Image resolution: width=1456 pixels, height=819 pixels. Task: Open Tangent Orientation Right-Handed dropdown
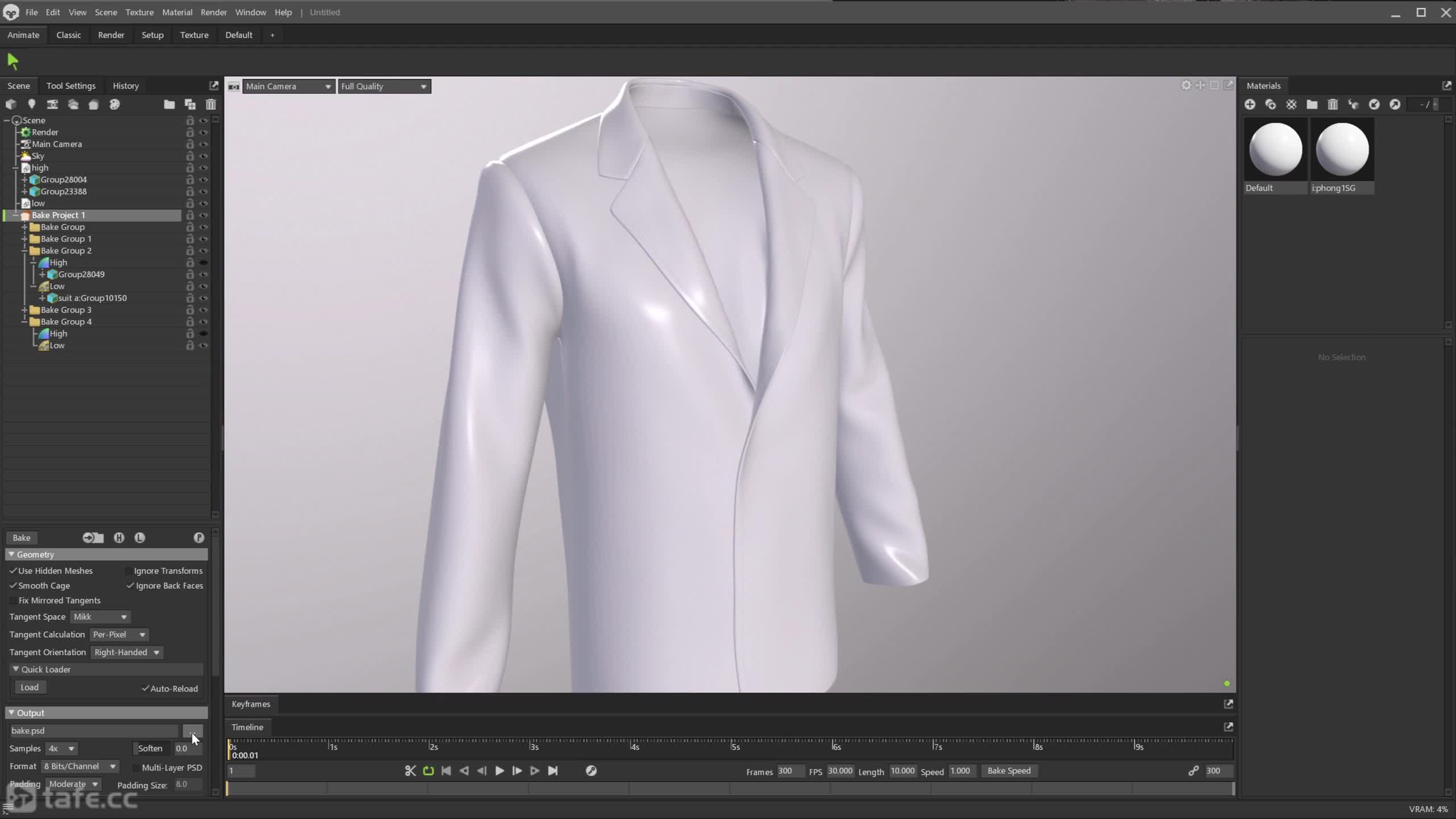127,652
